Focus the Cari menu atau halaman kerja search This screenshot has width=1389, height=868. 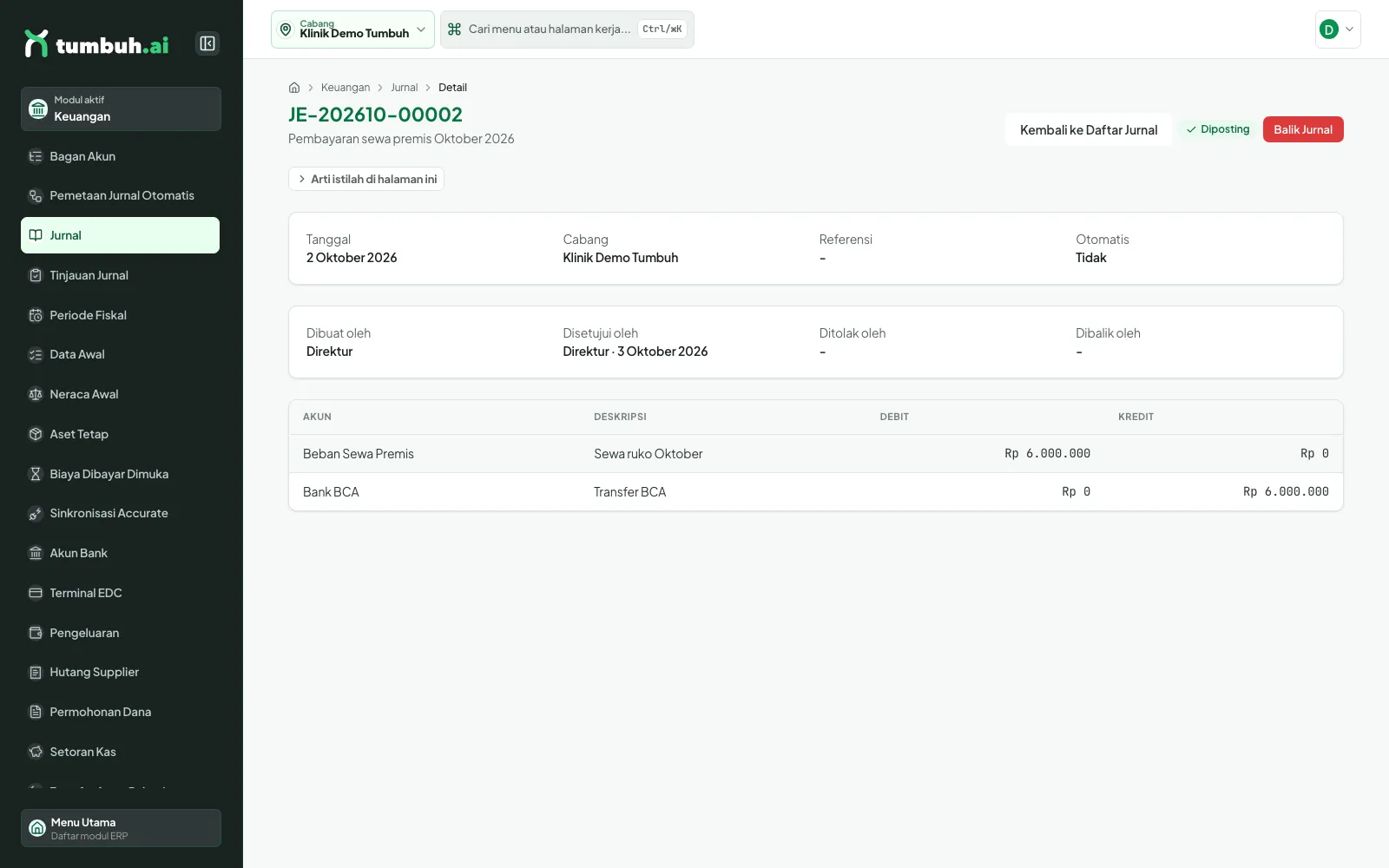point(567,30)
